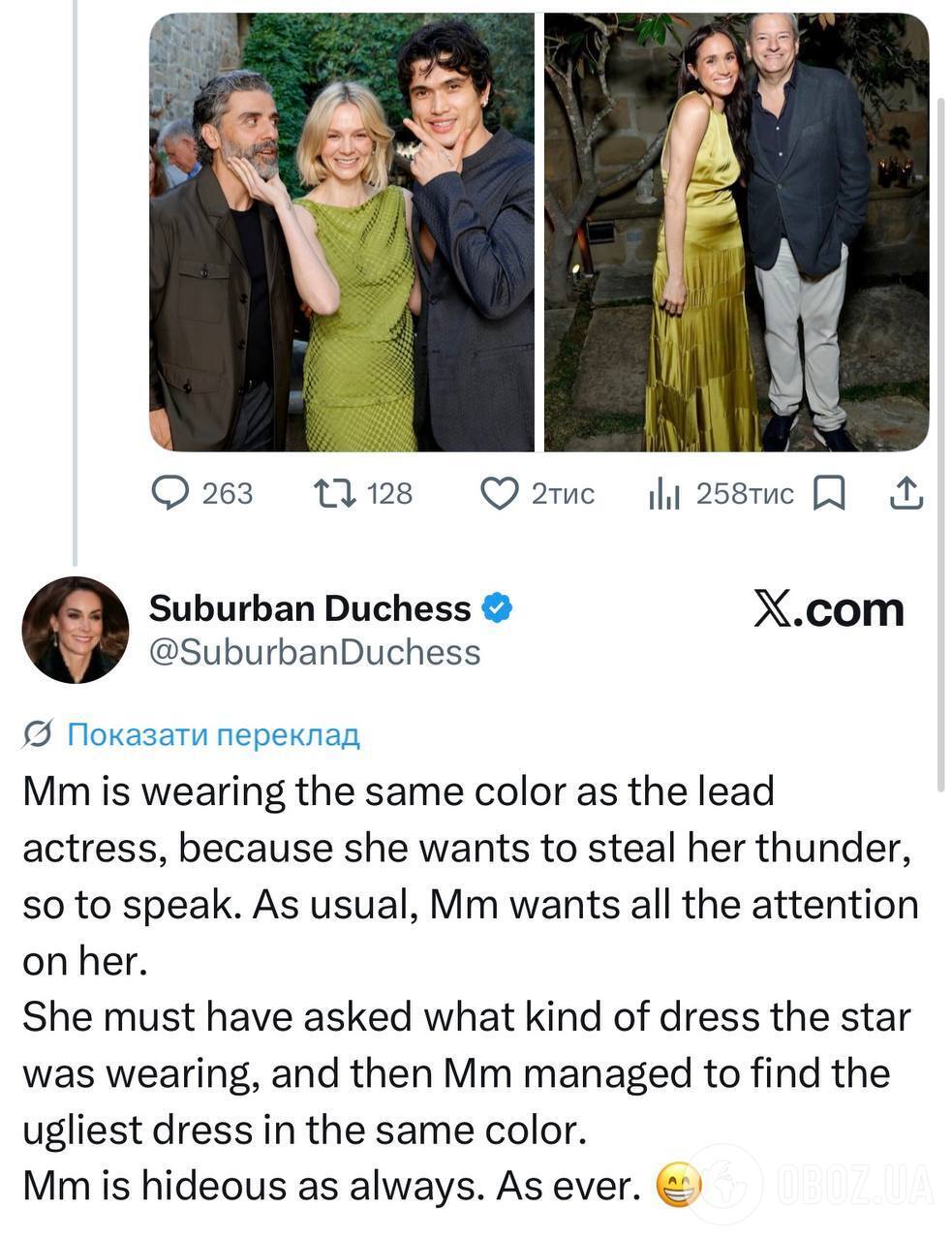Click the 263 replies count
This screenshot has width=952, height=1240.
[x=227, y=494]
